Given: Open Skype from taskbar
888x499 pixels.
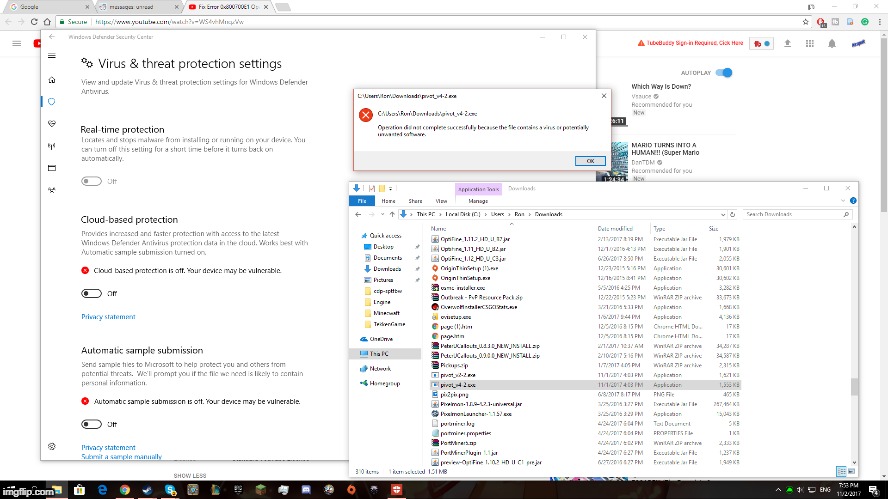Looking at the screenshot, I should coord(170,489).
